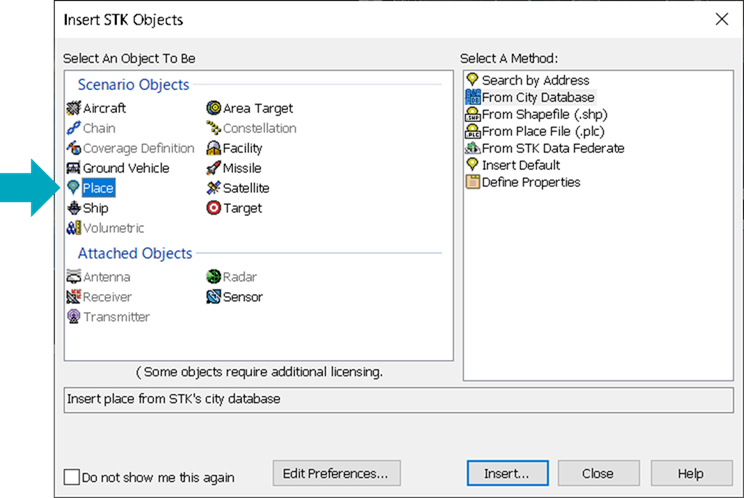Click the 'Ground Vehicle' label
The height and width of the screenshot is (498, 744).
(x=126, y=168)
